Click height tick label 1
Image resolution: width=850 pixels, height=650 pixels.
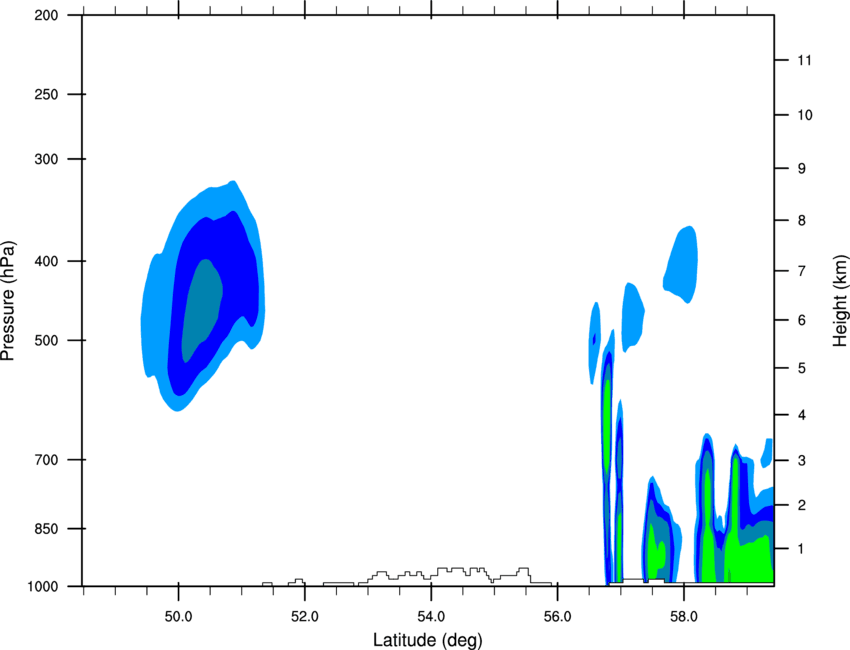(x=801, y=549)
